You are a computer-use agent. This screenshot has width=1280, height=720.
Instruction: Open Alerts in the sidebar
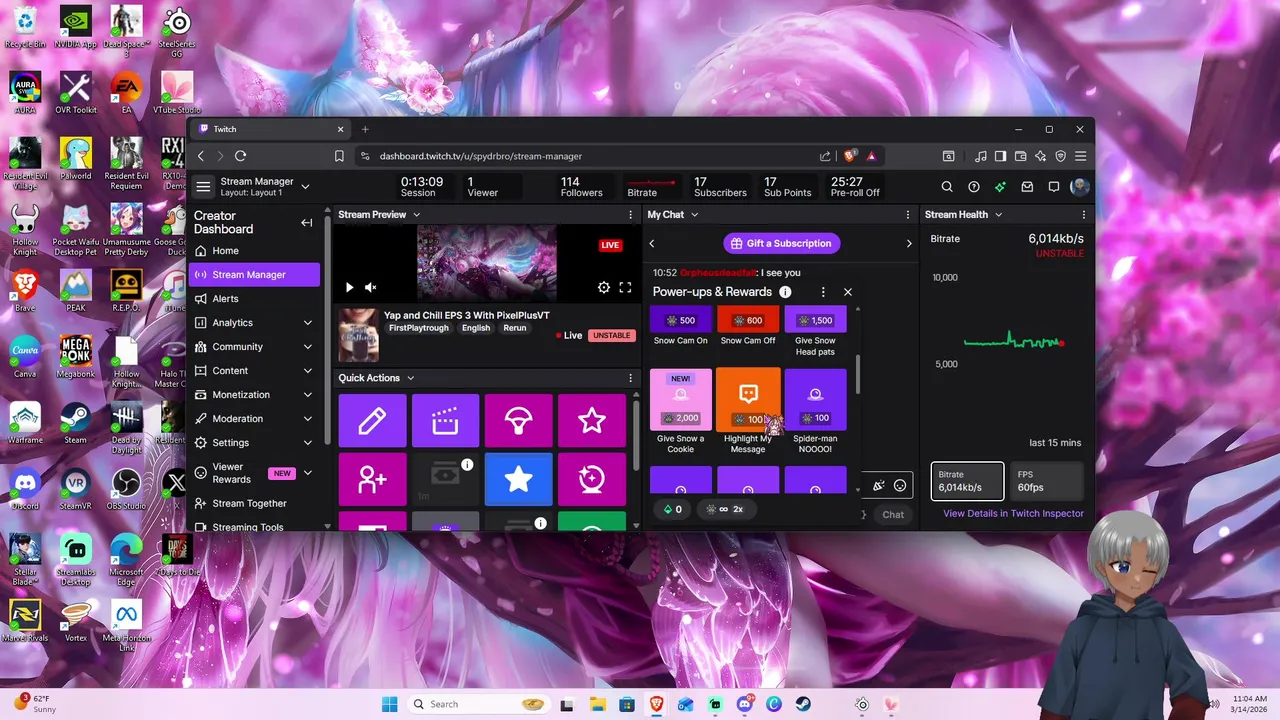pyautogui.click(x=254, y=299)
